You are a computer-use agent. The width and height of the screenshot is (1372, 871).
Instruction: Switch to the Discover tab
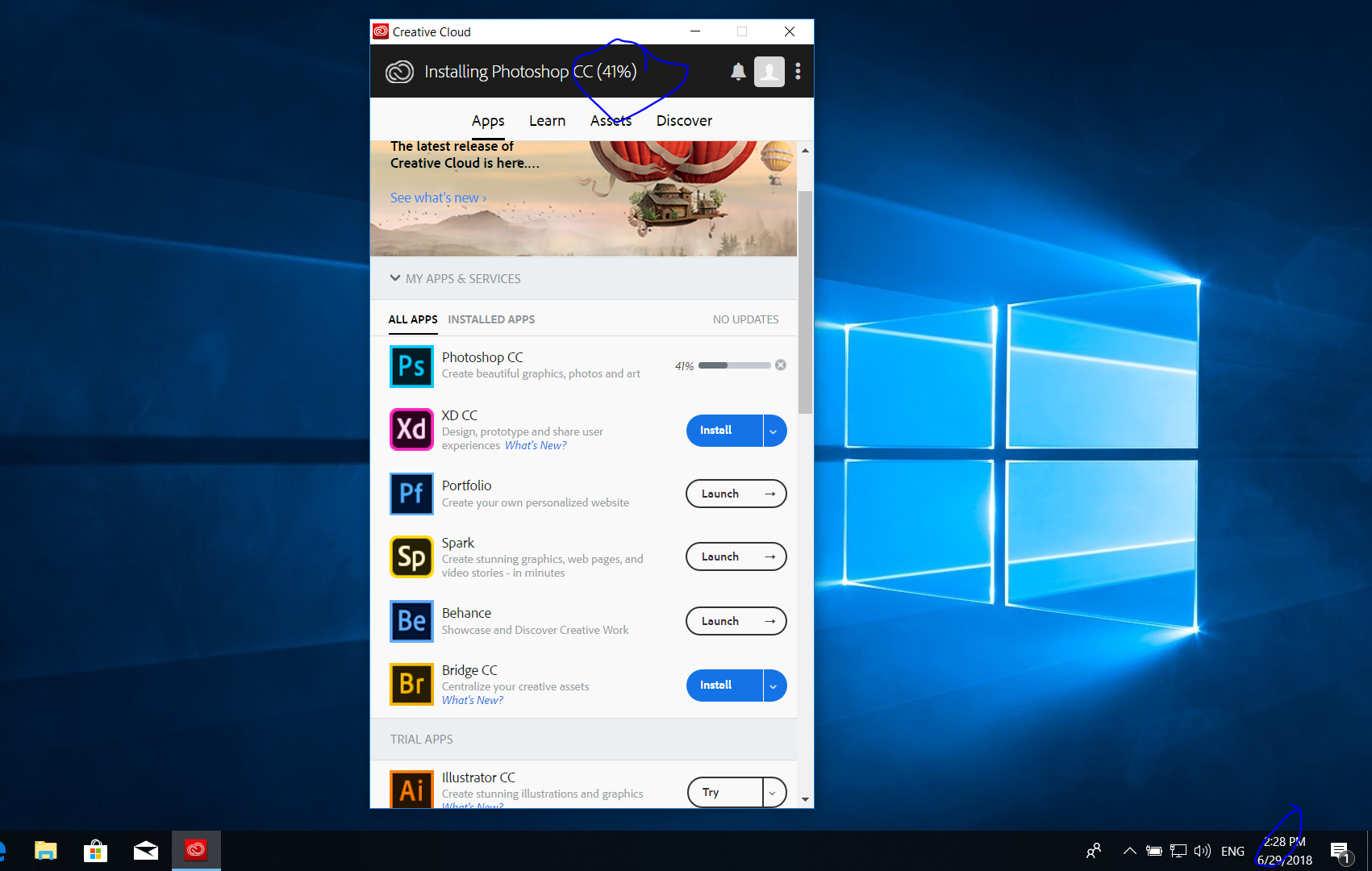pos(684,121)
